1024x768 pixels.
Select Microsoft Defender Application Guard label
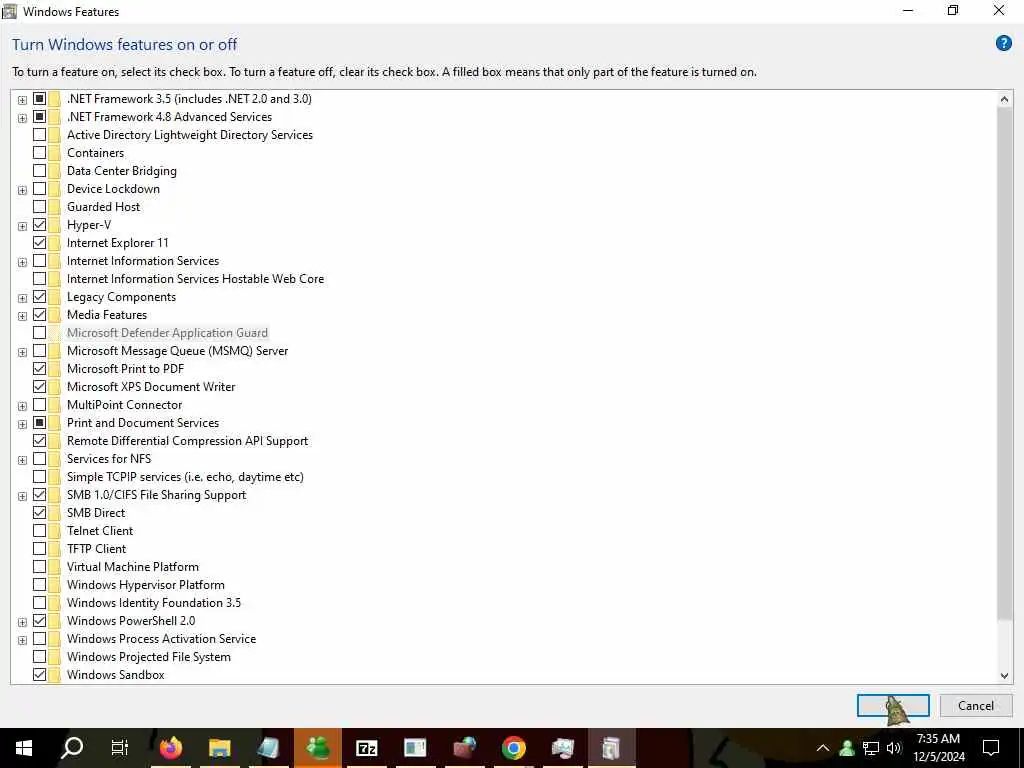pos(167,333)
